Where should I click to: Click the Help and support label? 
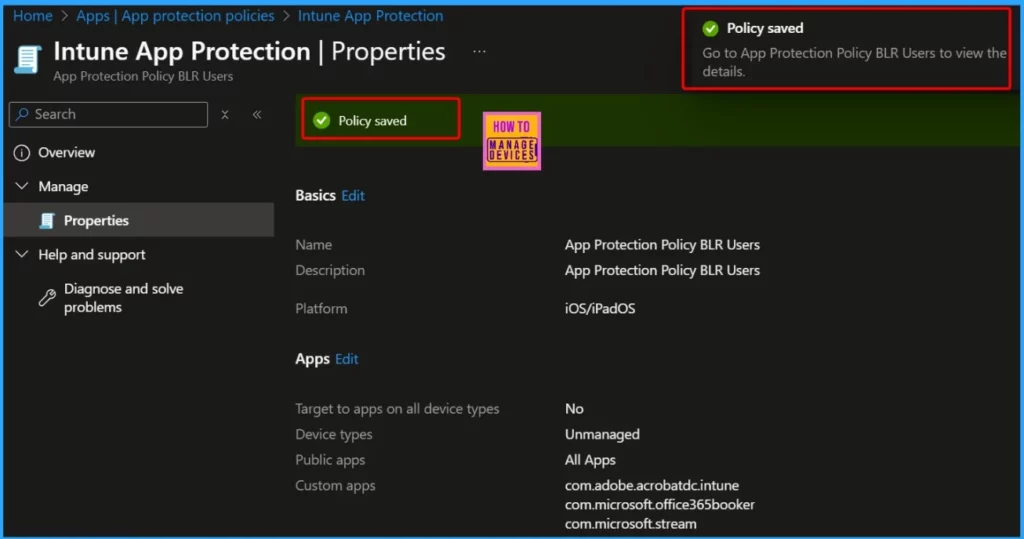[x=91, y=255]
